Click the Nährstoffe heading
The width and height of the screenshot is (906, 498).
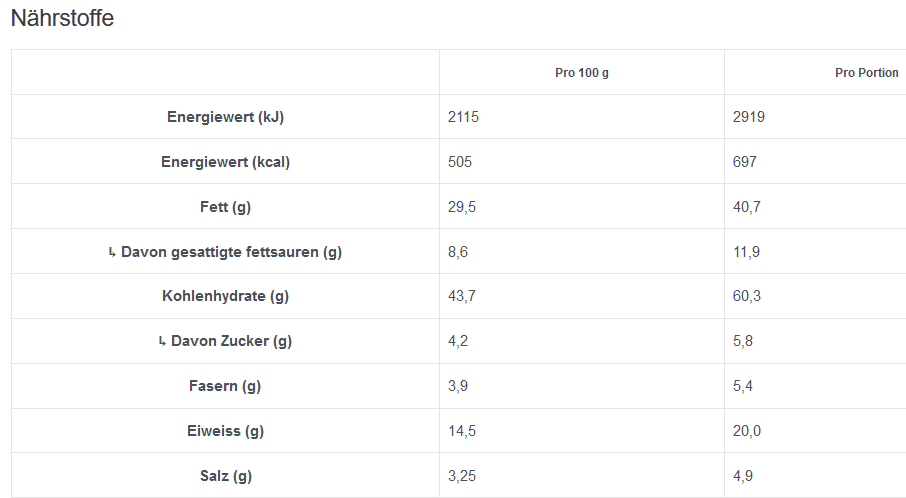click(x=62, y=18)
